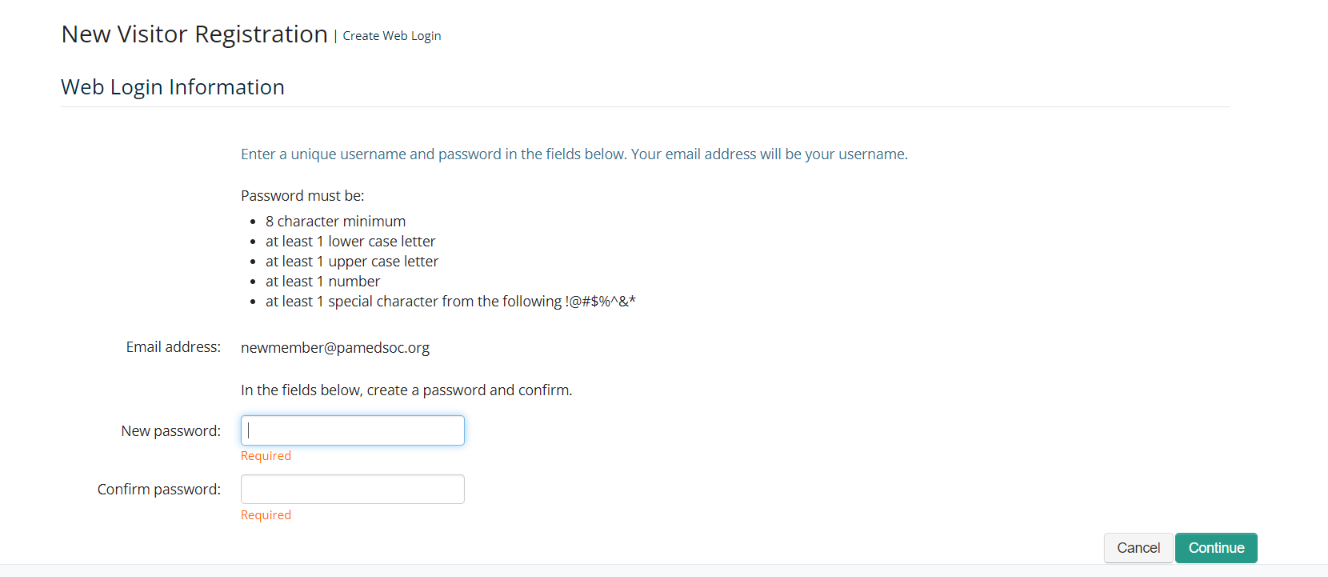Click the New password input field
Image resolution: width=1328 pixels, height=577 pixels.
(x=353, y=431)
